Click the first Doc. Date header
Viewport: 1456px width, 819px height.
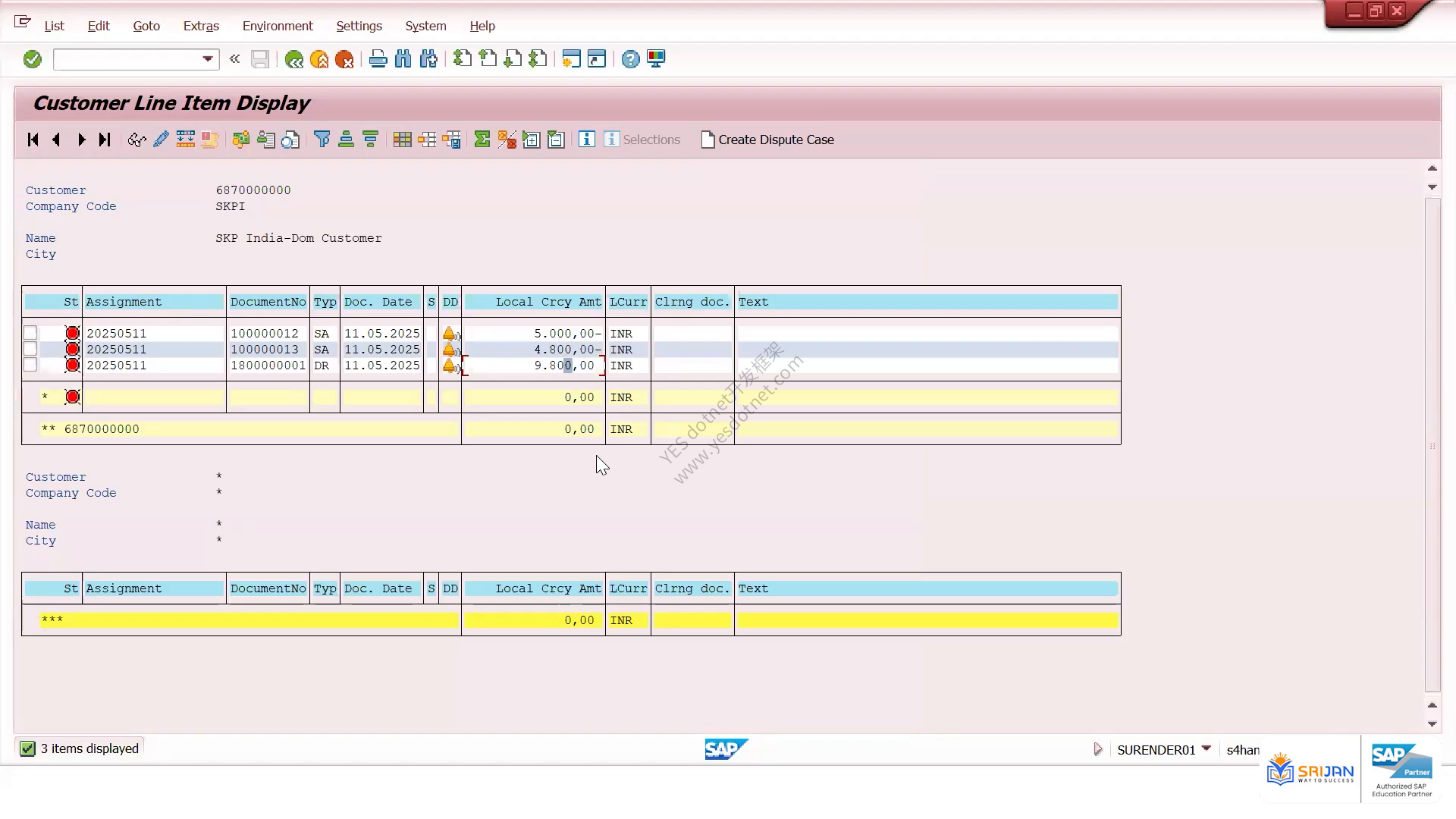pos(381,302)
